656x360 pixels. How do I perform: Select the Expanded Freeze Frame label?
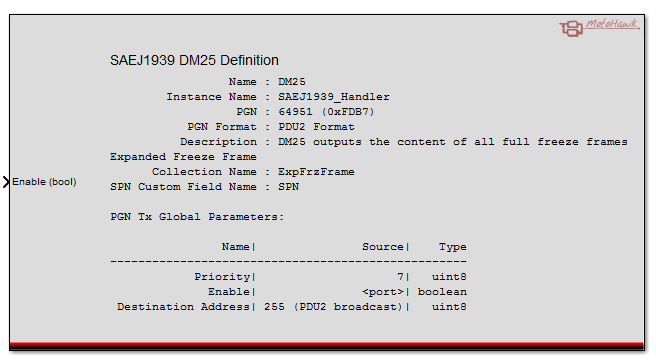point(183,157)
